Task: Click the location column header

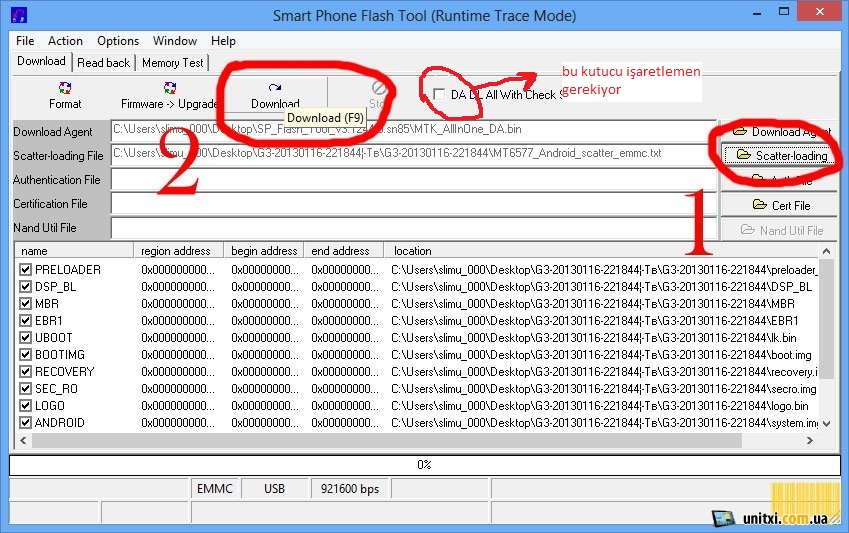Action: [601, 251]
